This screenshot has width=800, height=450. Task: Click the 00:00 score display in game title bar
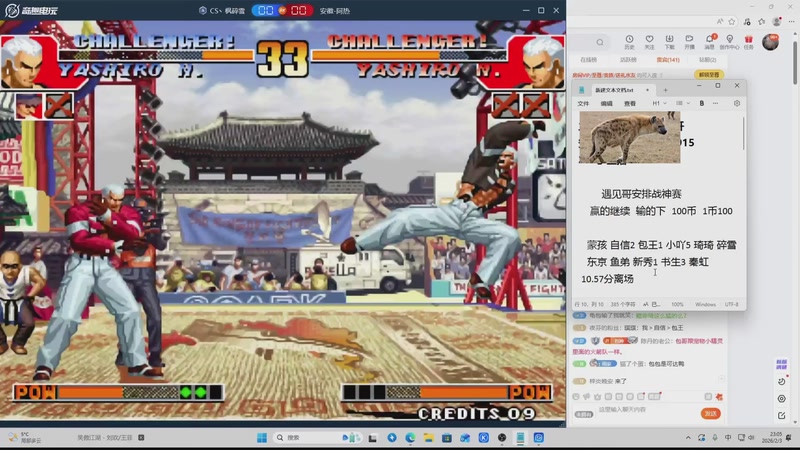click(x=282, y=10)
